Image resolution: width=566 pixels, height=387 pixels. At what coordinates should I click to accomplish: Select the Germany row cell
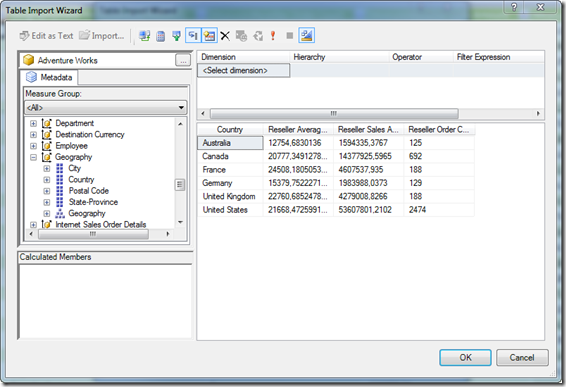click(x=230, y=183)
